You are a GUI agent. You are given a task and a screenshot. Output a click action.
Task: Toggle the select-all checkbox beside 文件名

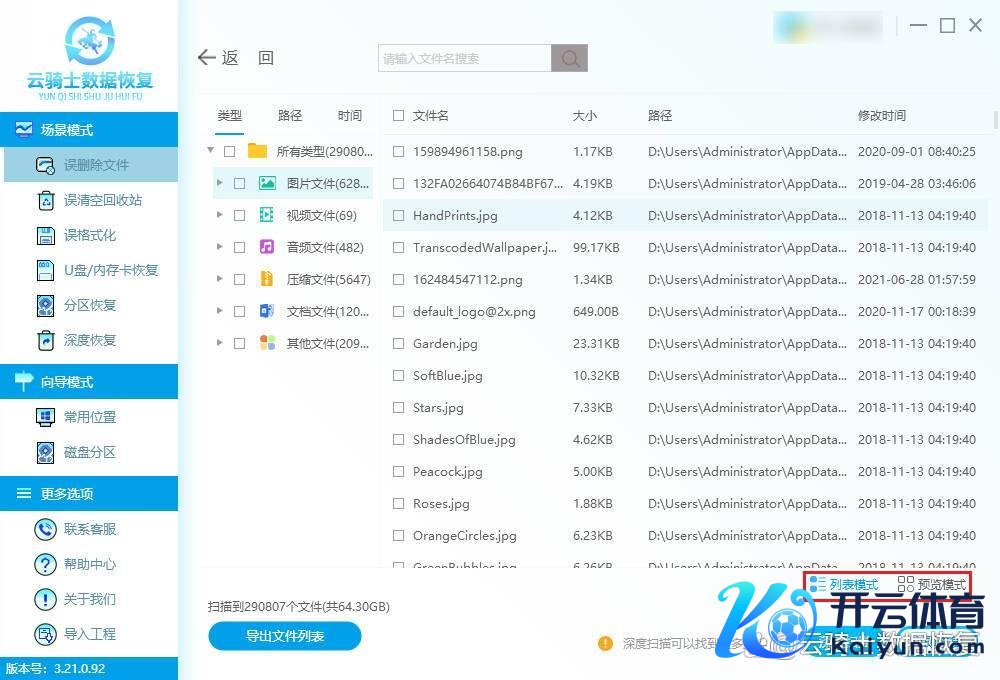[x=399, y=116]
